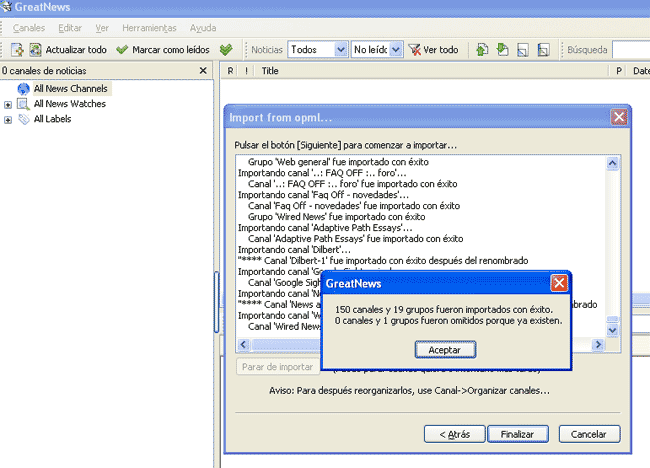Click log line "Canal 'Adaptive Path Essays' fue importado"

(356, 239)
